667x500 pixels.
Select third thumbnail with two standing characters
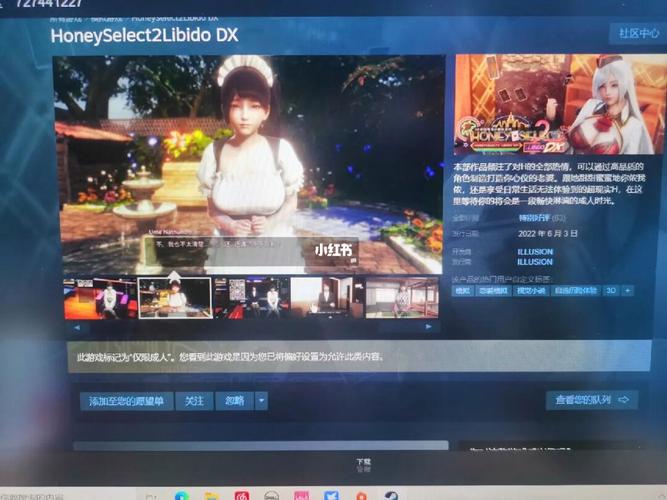coord(252,298)
